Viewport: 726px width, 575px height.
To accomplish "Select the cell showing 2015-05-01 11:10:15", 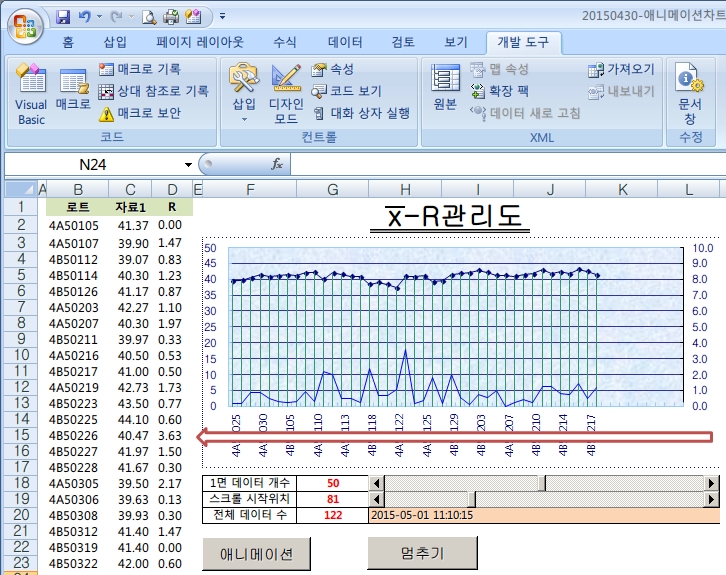I will 544,515.
